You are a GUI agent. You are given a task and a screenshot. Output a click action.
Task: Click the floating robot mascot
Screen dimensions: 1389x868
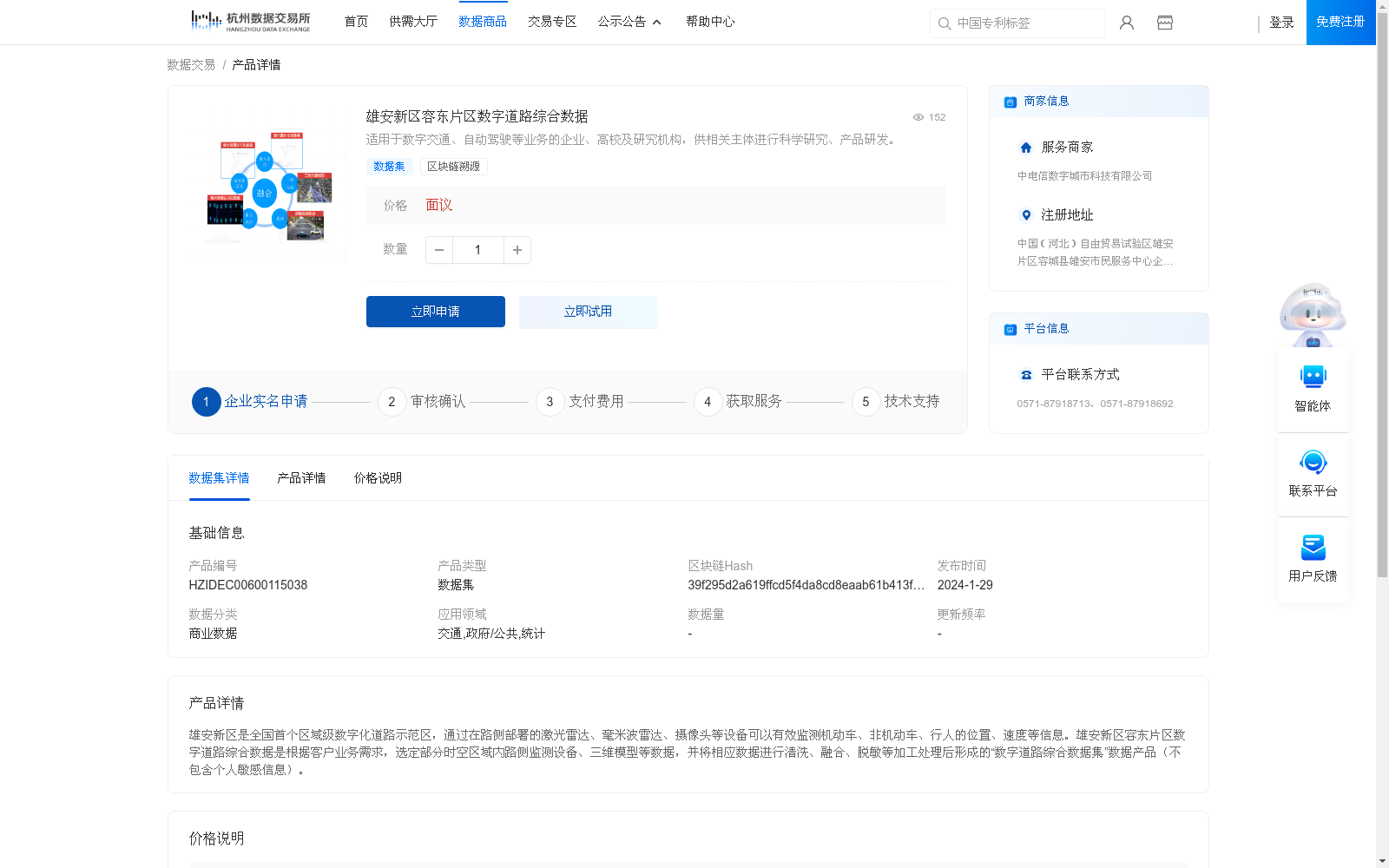coord(1313,314)
